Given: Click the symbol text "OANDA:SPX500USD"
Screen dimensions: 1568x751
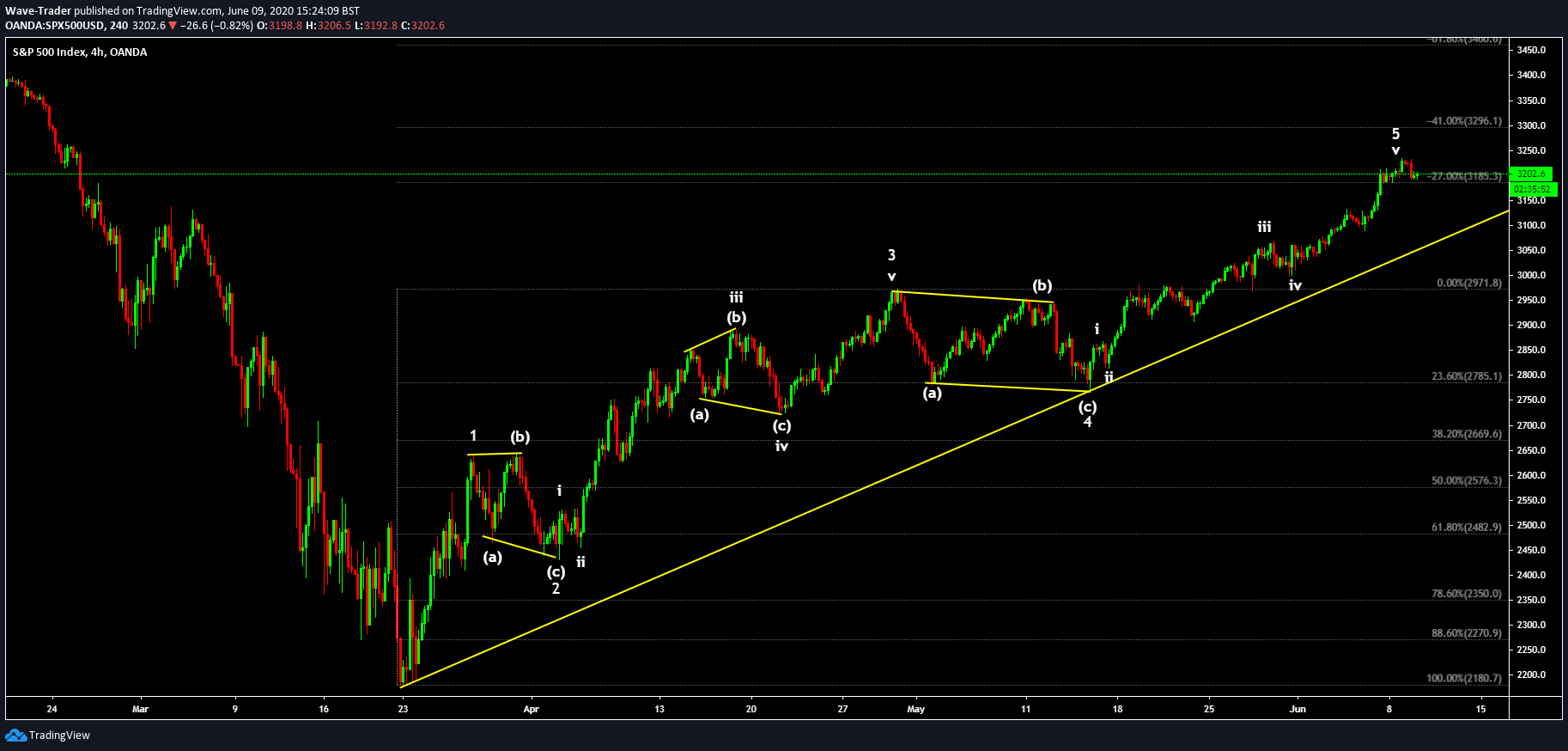Looking at the screenshot, I should tap(55, 26).
